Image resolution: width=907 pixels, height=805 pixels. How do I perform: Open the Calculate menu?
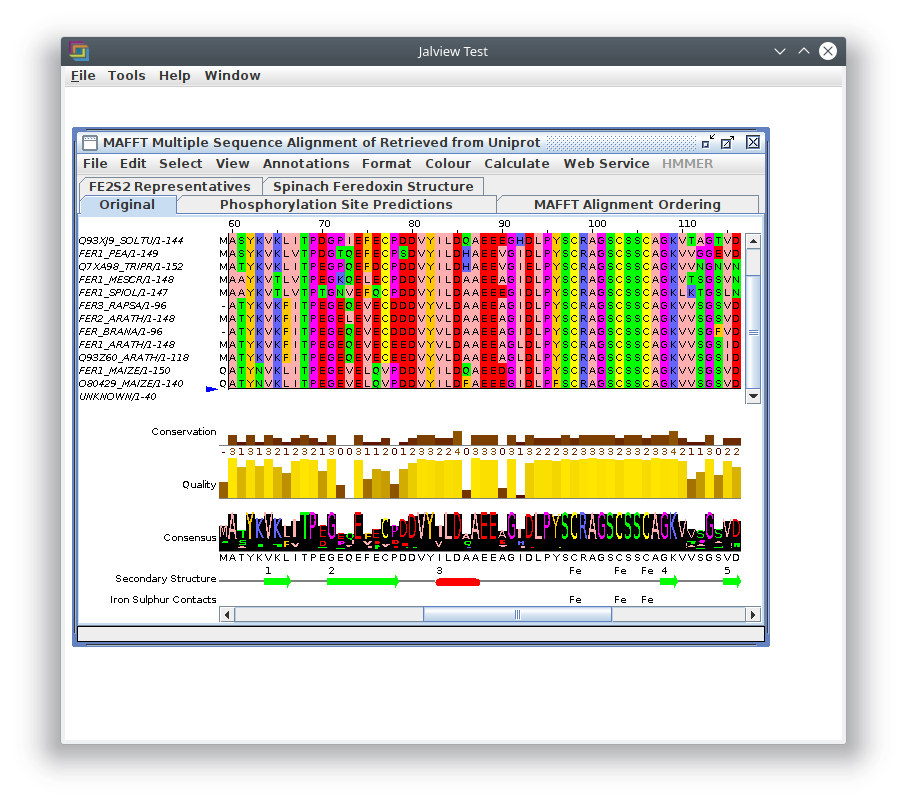pyautogui.click(x=516, y=164)
